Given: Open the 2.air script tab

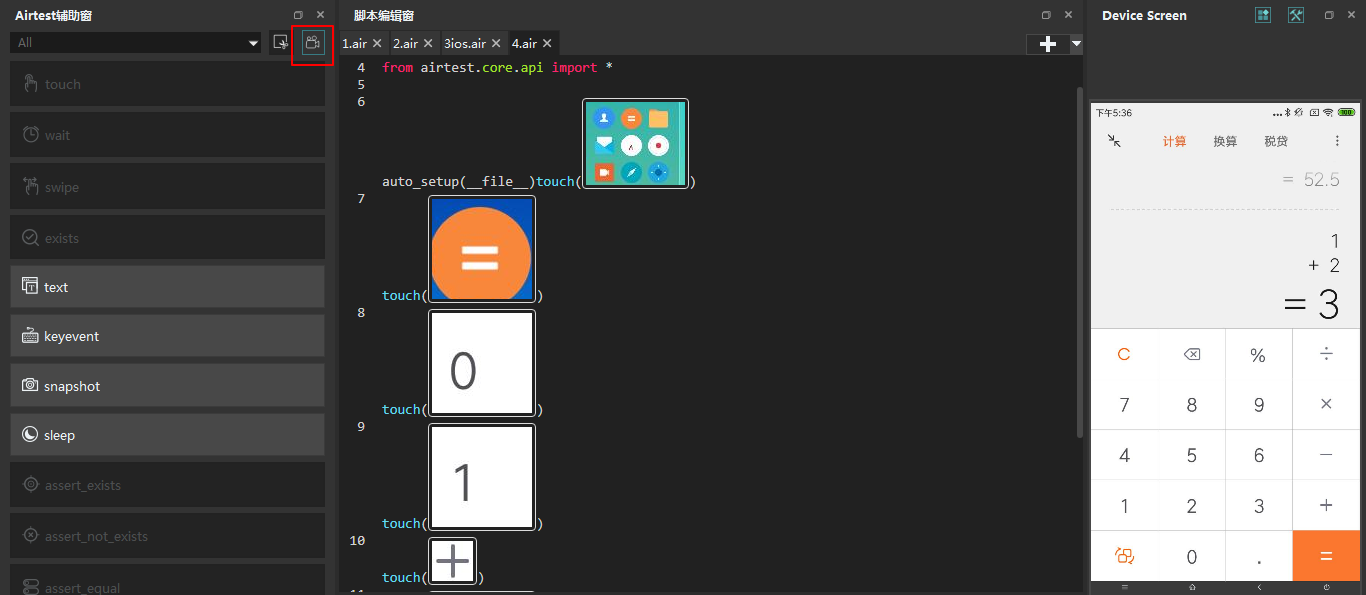Looking at the screenshot, I should pos(405,44).
